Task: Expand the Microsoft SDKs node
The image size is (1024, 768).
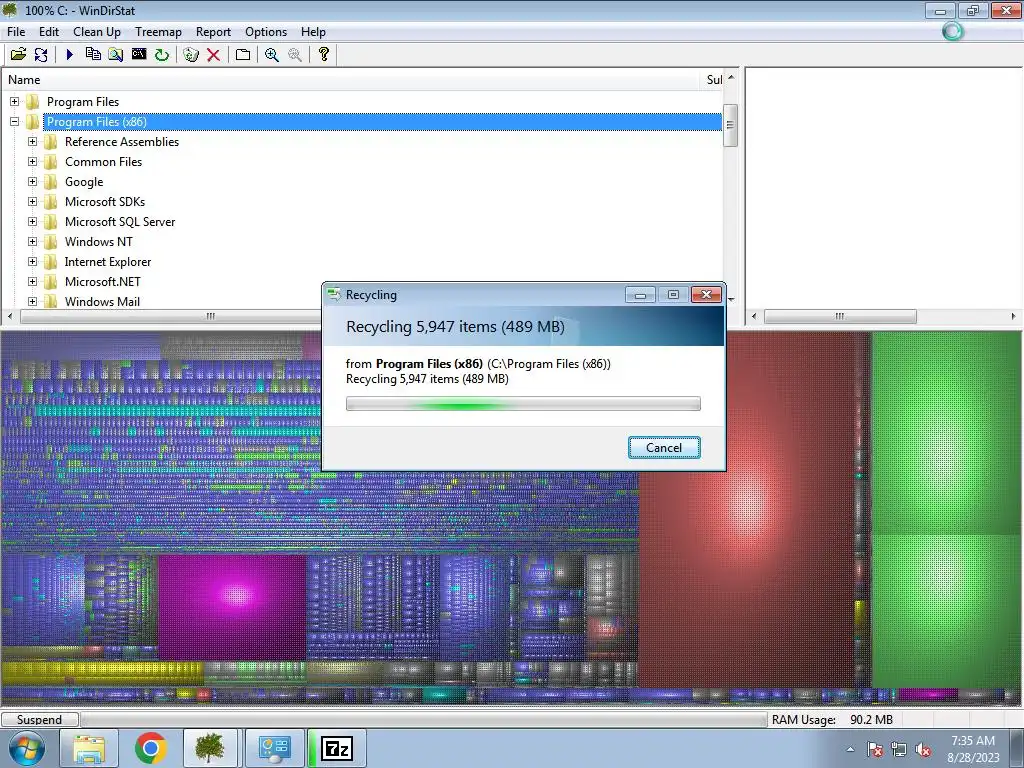Action: coord(32,202)
